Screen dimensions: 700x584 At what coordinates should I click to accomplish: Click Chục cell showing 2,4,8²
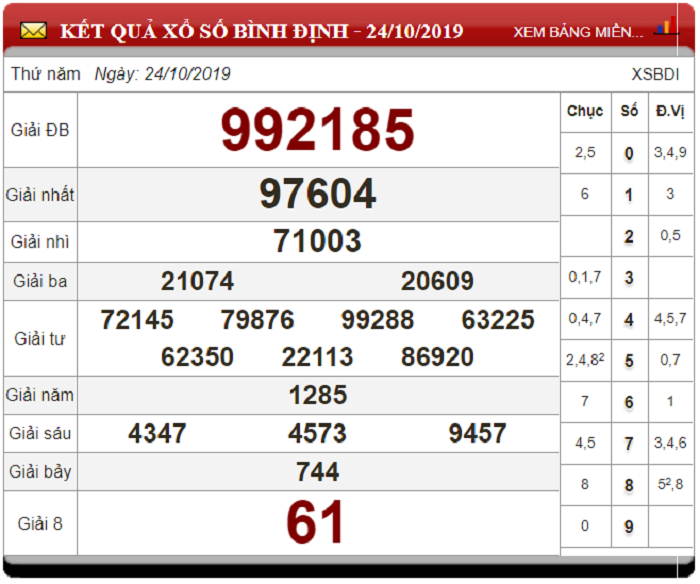click(585, 359)
